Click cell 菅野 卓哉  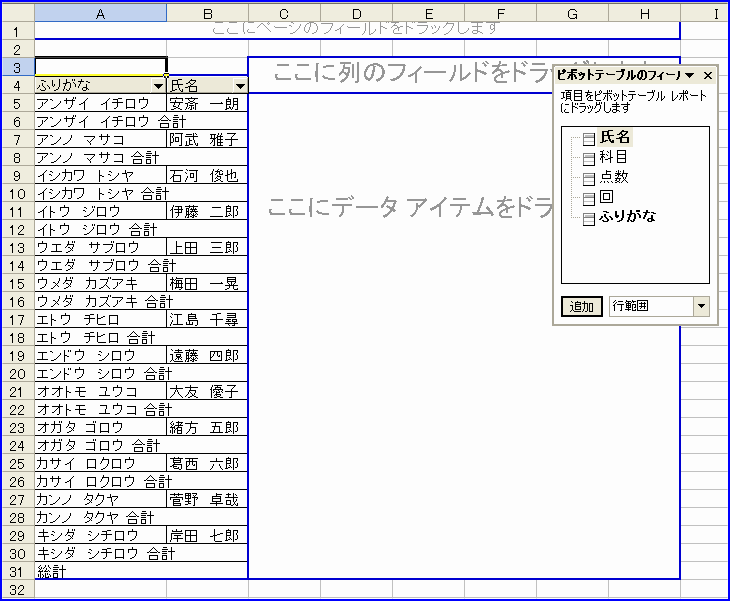tap(207, 500)
